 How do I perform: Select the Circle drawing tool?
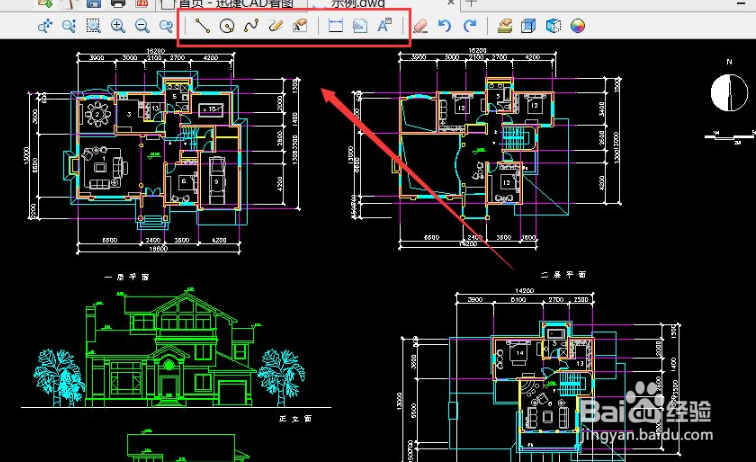[227, 26]
